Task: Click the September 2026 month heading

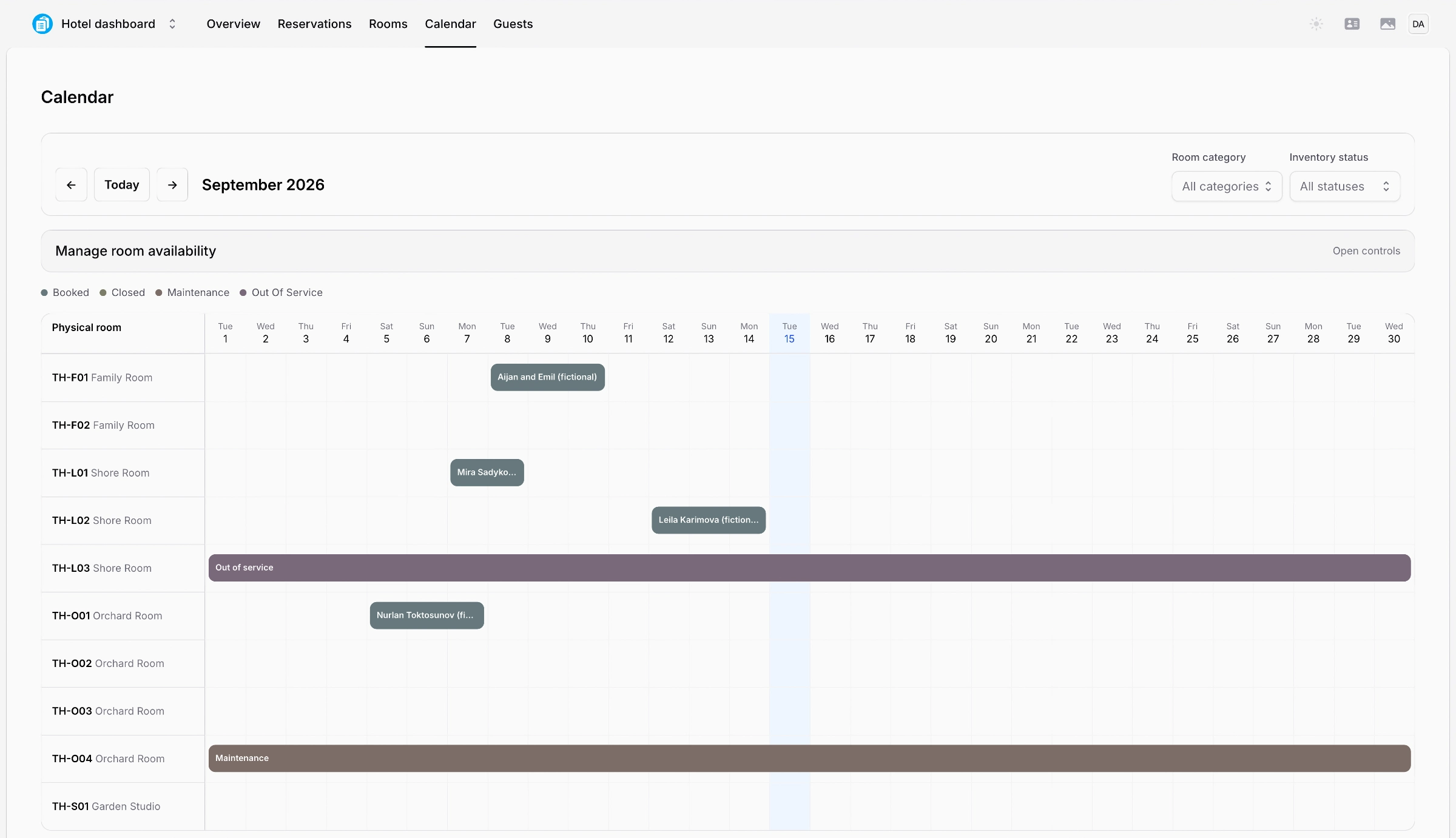Action: point(263,185)
